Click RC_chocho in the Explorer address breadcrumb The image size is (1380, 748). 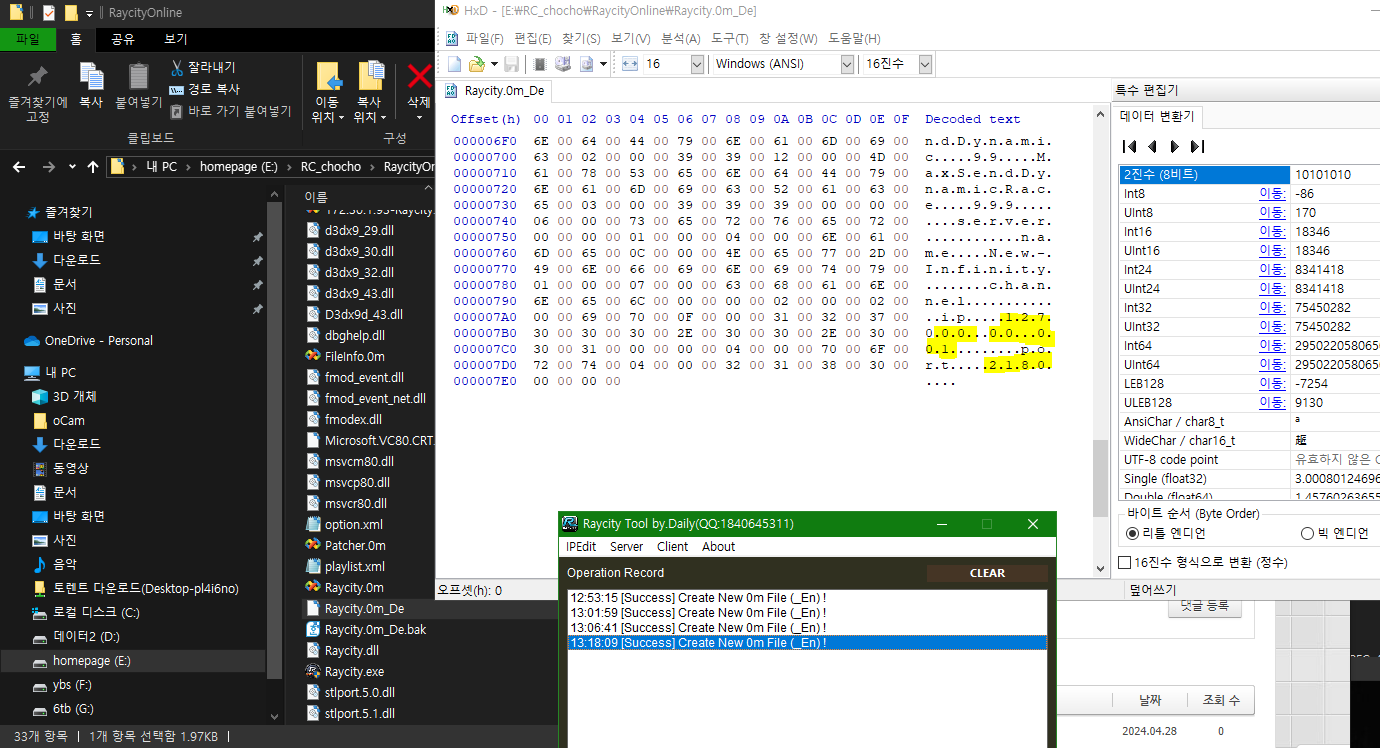[x=330, y=167]
